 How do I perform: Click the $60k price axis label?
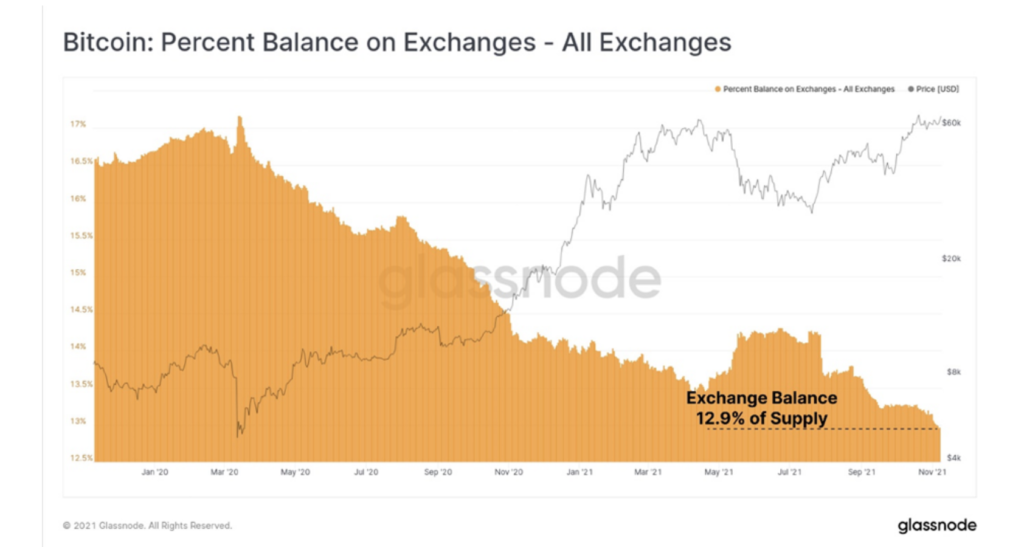click(952, 123)
